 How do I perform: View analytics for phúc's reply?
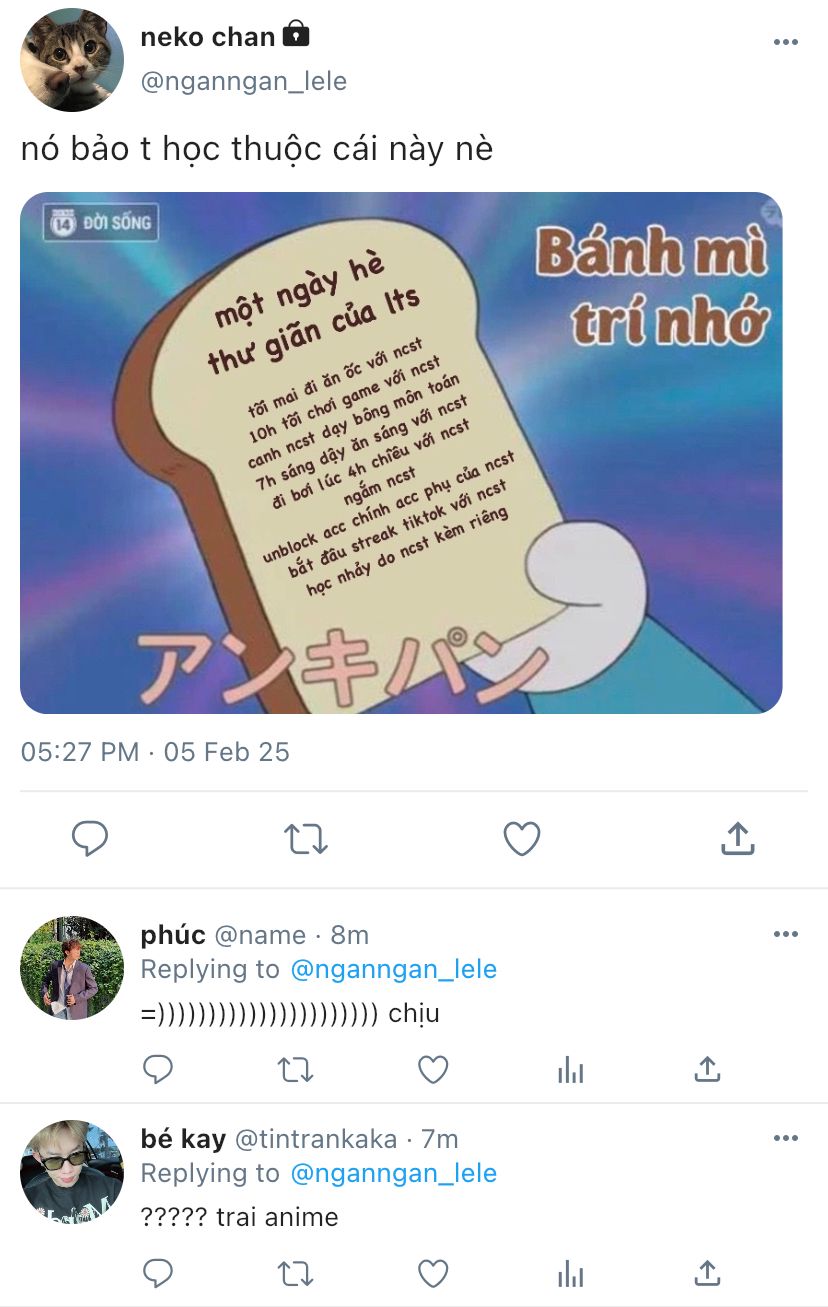[570, 1071]
